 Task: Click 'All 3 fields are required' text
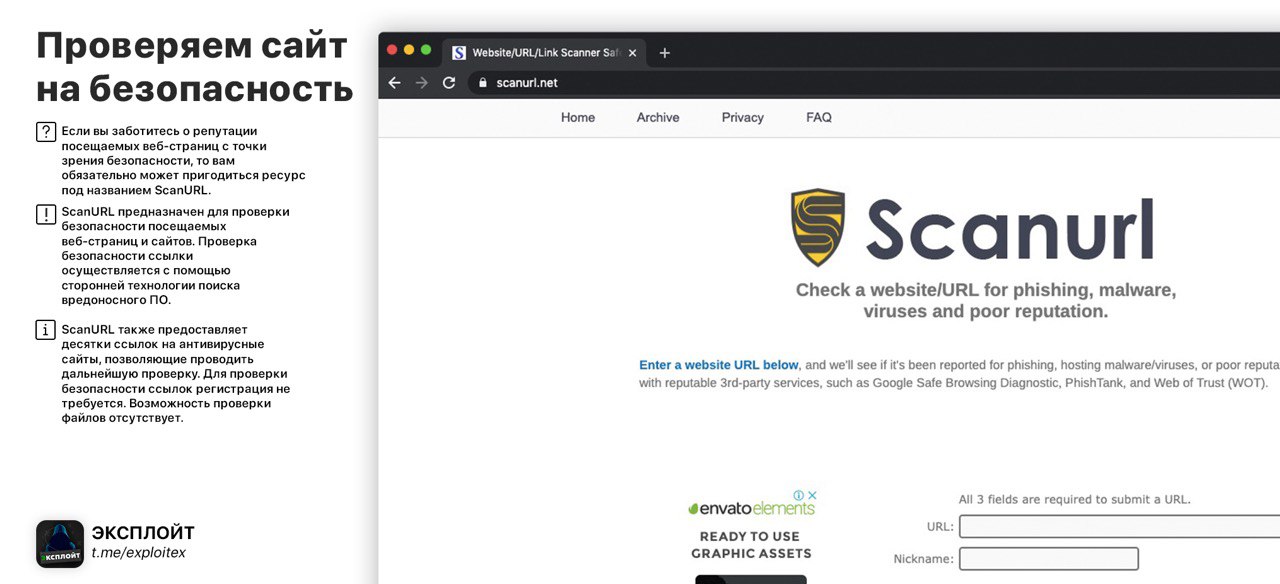coord(1075,500)
